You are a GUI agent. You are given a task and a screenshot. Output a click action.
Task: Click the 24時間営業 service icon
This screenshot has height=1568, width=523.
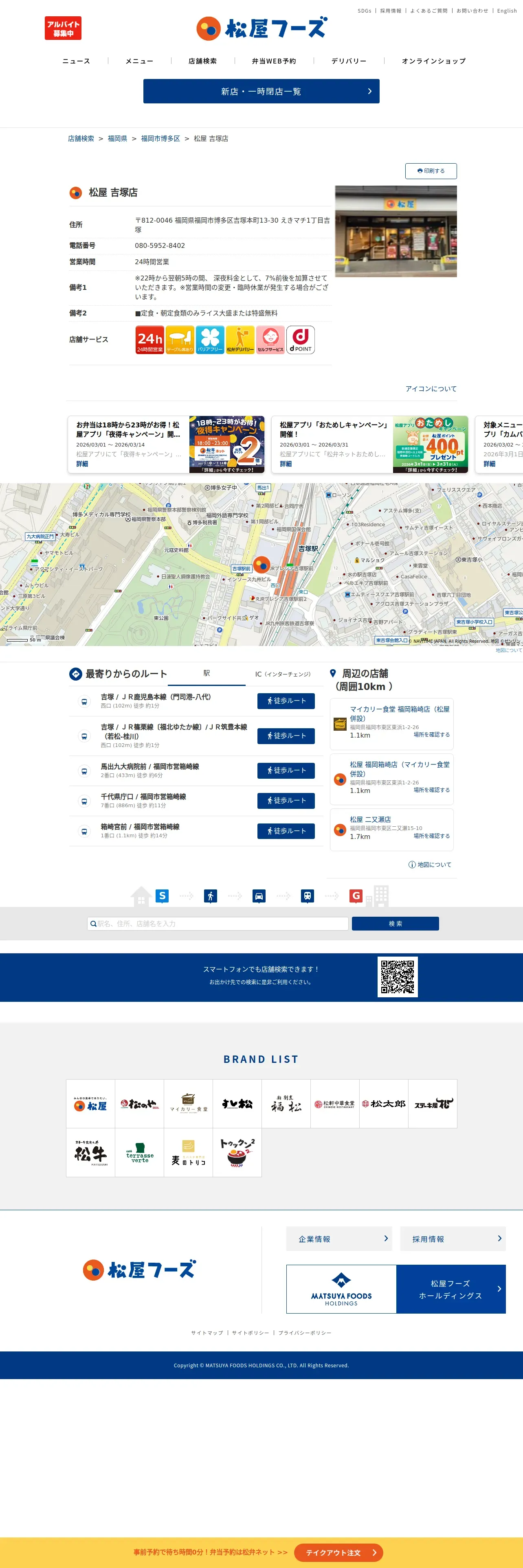click(x=150, y=339)
